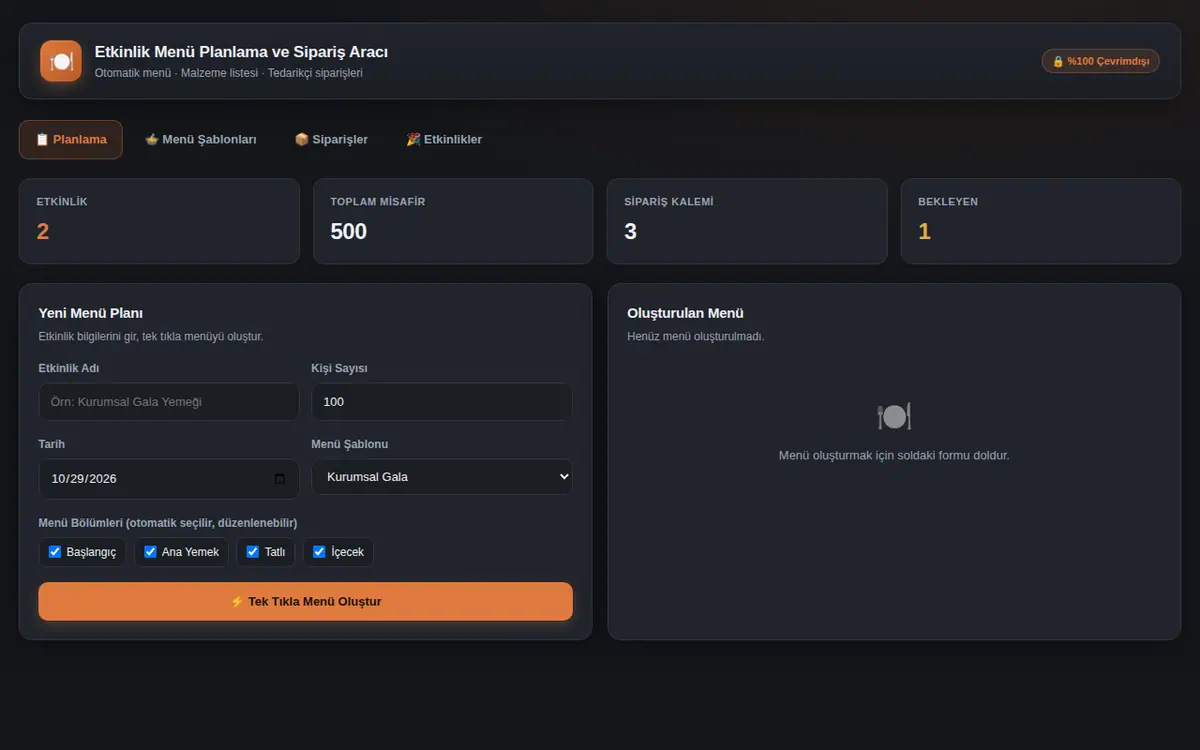Click the pot icon on Menü Şablonları tab
The width and height of the screenshot is (1200, 750).
click(152, 139)
